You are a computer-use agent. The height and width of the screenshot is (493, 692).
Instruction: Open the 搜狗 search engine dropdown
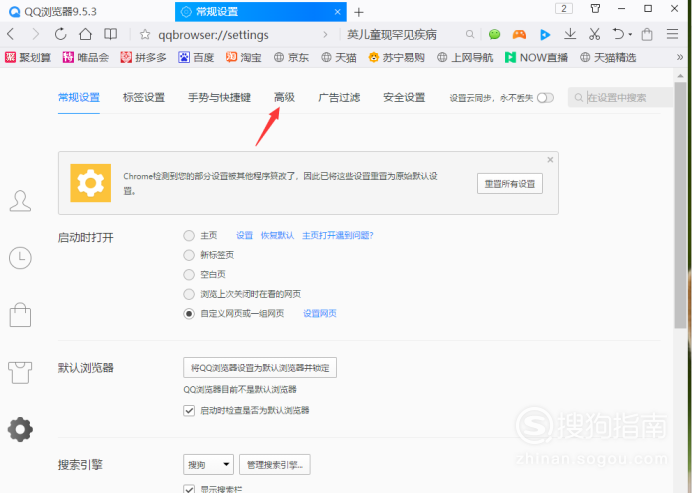[208, 465]
